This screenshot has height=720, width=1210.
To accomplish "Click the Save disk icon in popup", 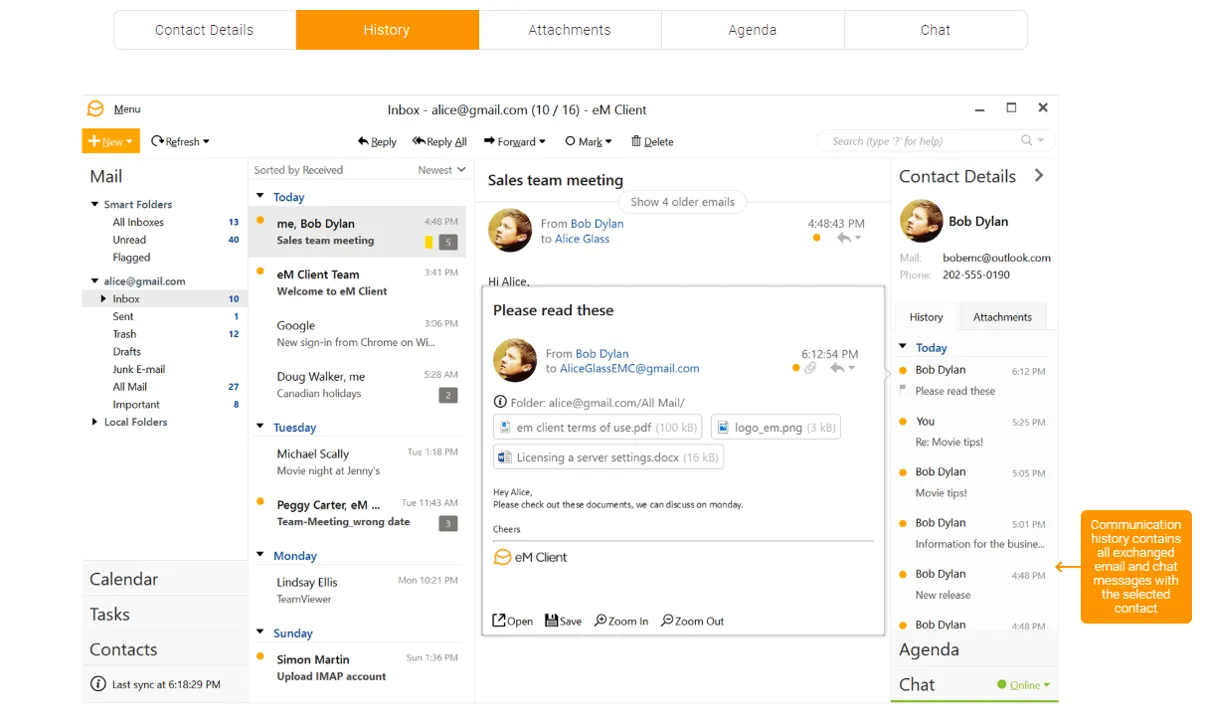I will [551, 621].
